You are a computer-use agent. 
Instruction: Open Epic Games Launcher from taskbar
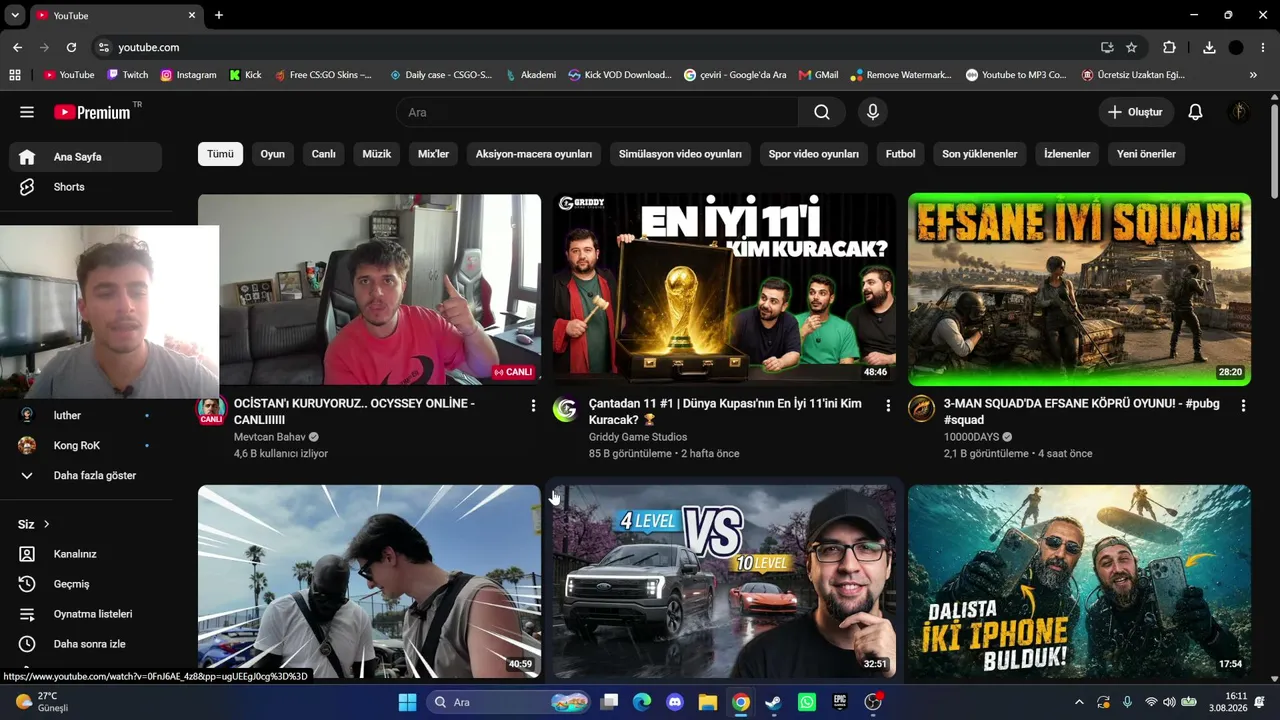840,702
